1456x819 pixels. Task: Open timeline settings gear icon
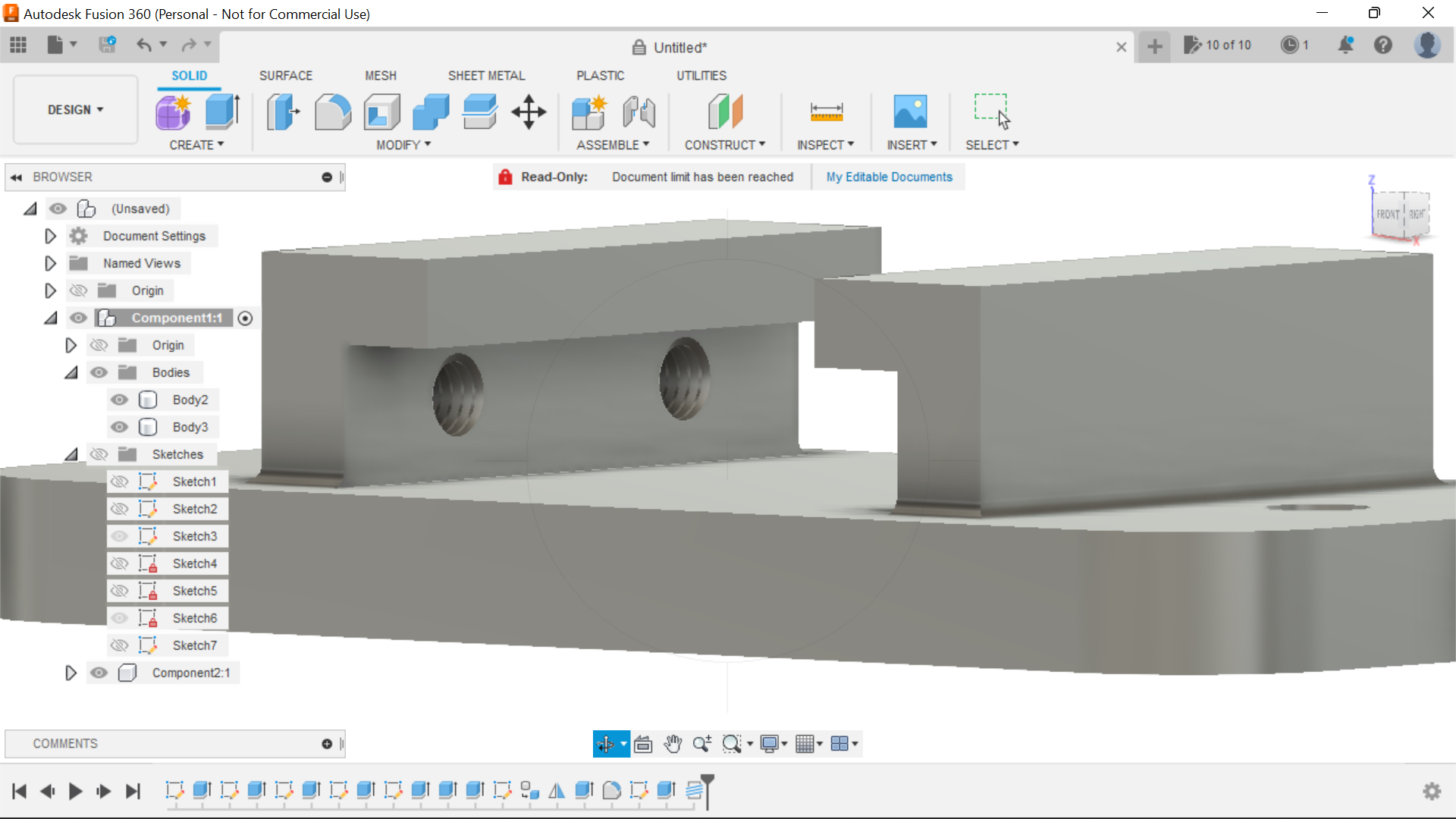coord(1432,792)
